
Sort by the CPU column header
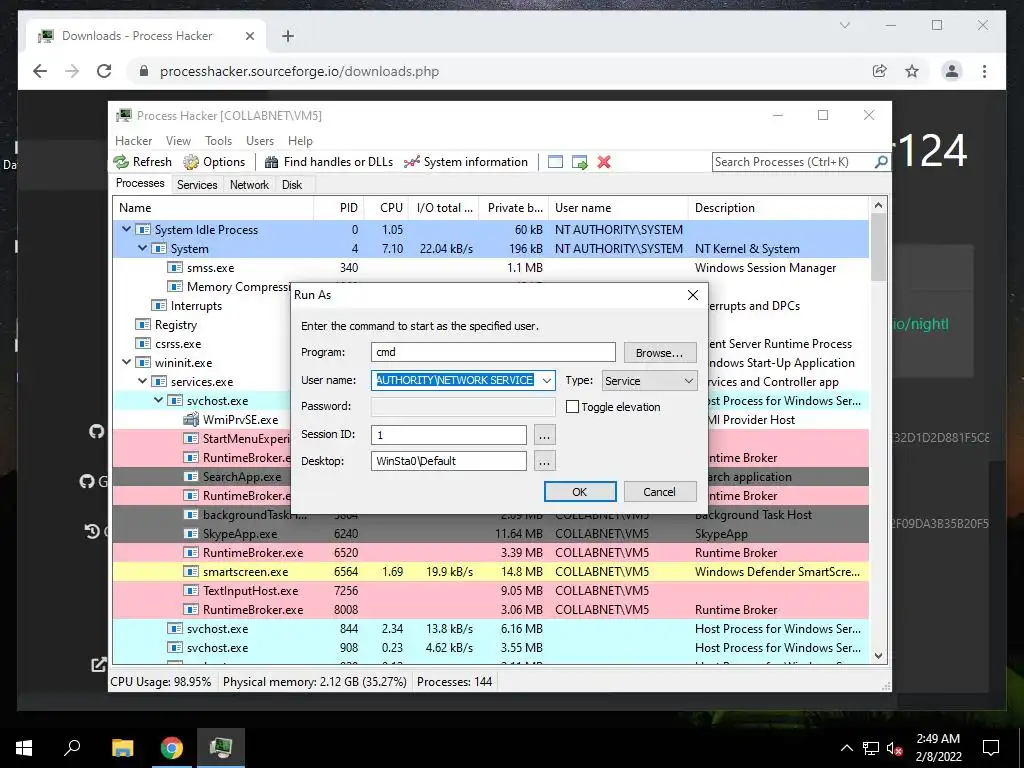pos(391,208)
